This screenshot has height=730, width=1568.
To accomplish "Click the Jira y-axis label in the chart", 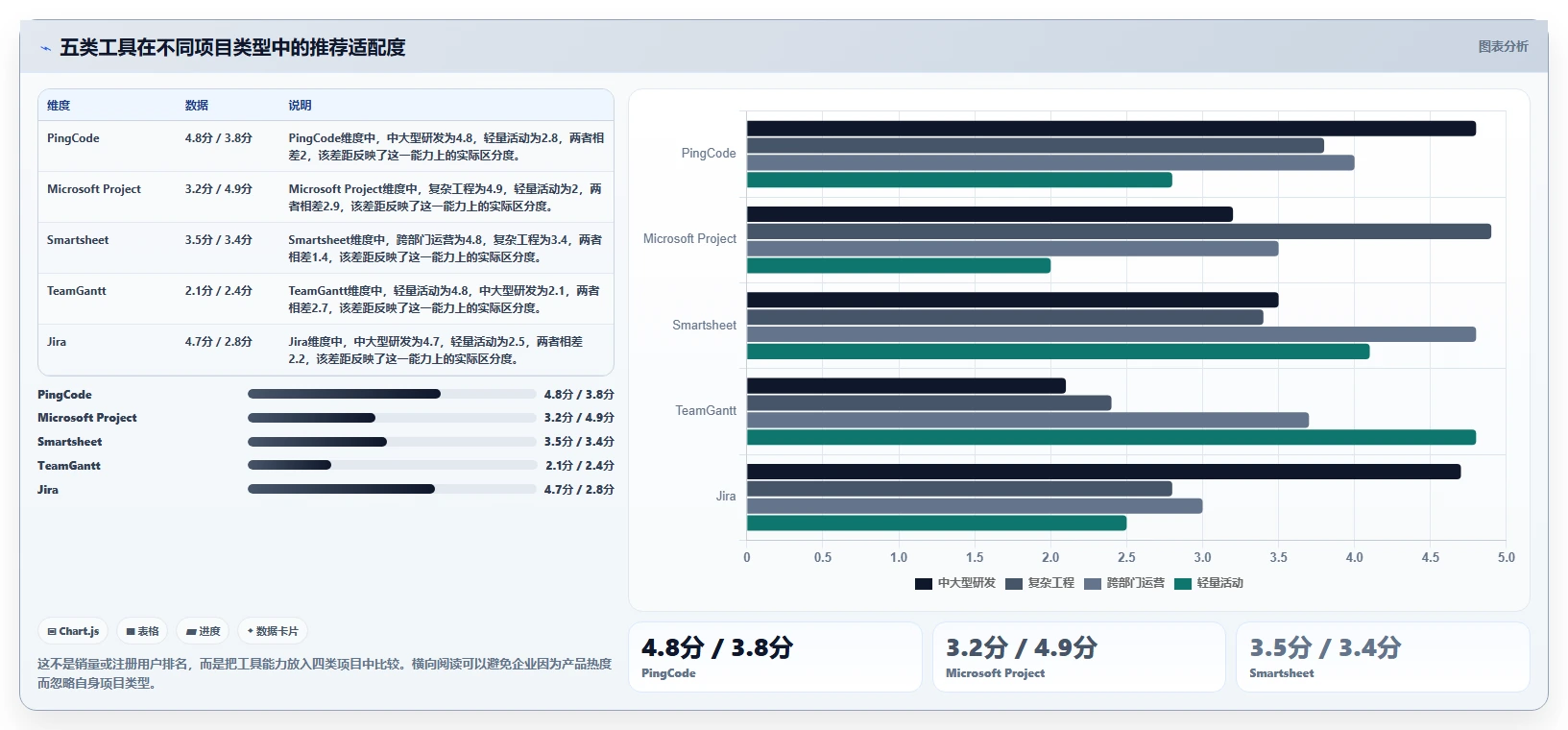I will [726, 497].
